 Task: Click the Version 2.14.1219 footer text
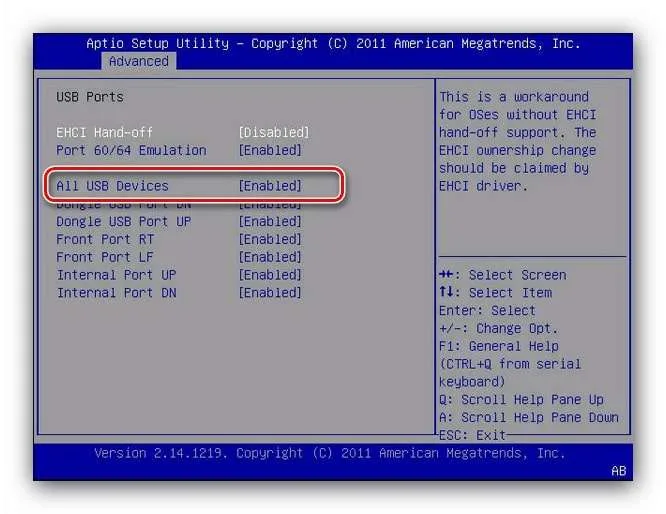coord(330,453)
